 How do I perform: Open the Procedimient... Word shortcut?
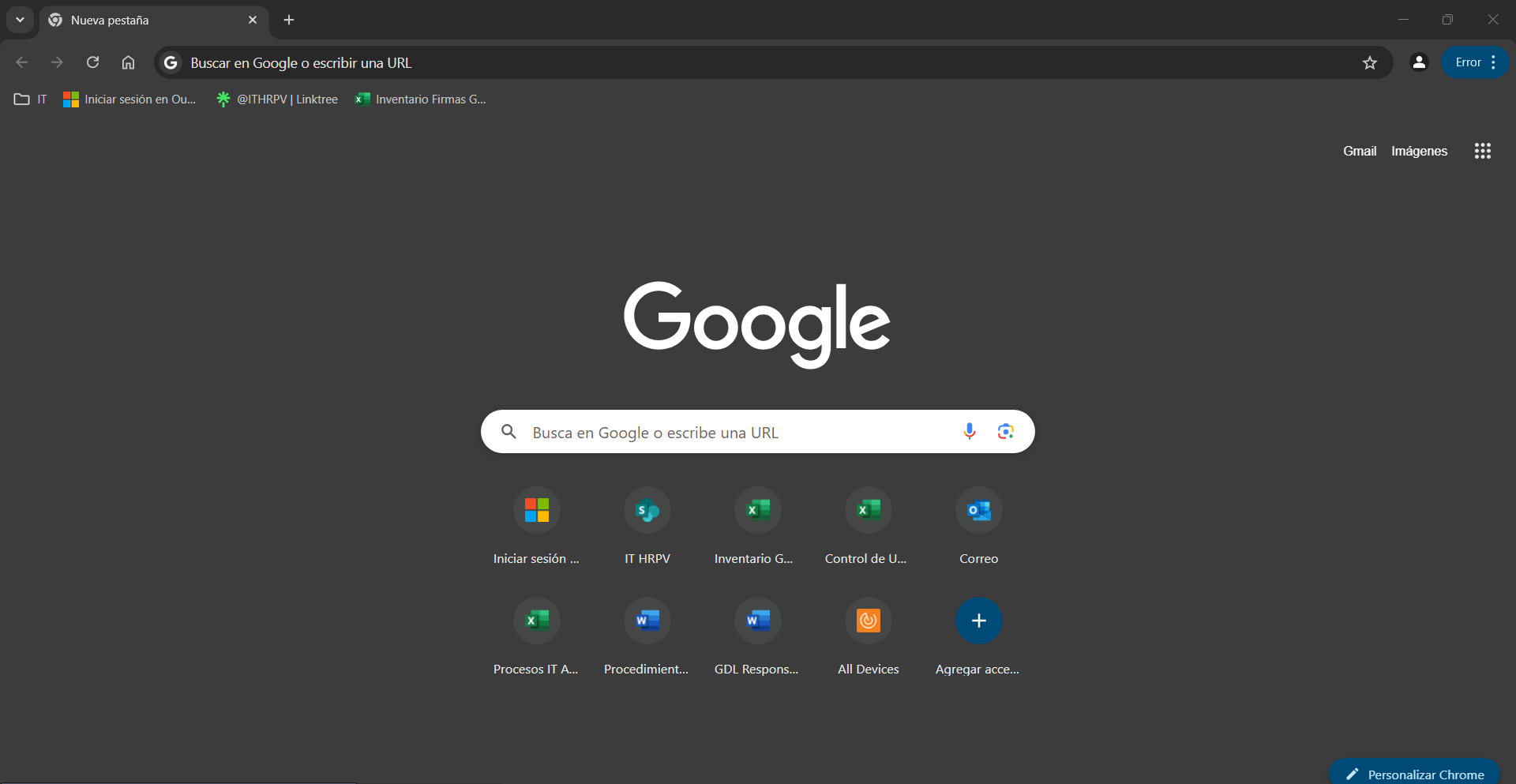click(647, 637)
